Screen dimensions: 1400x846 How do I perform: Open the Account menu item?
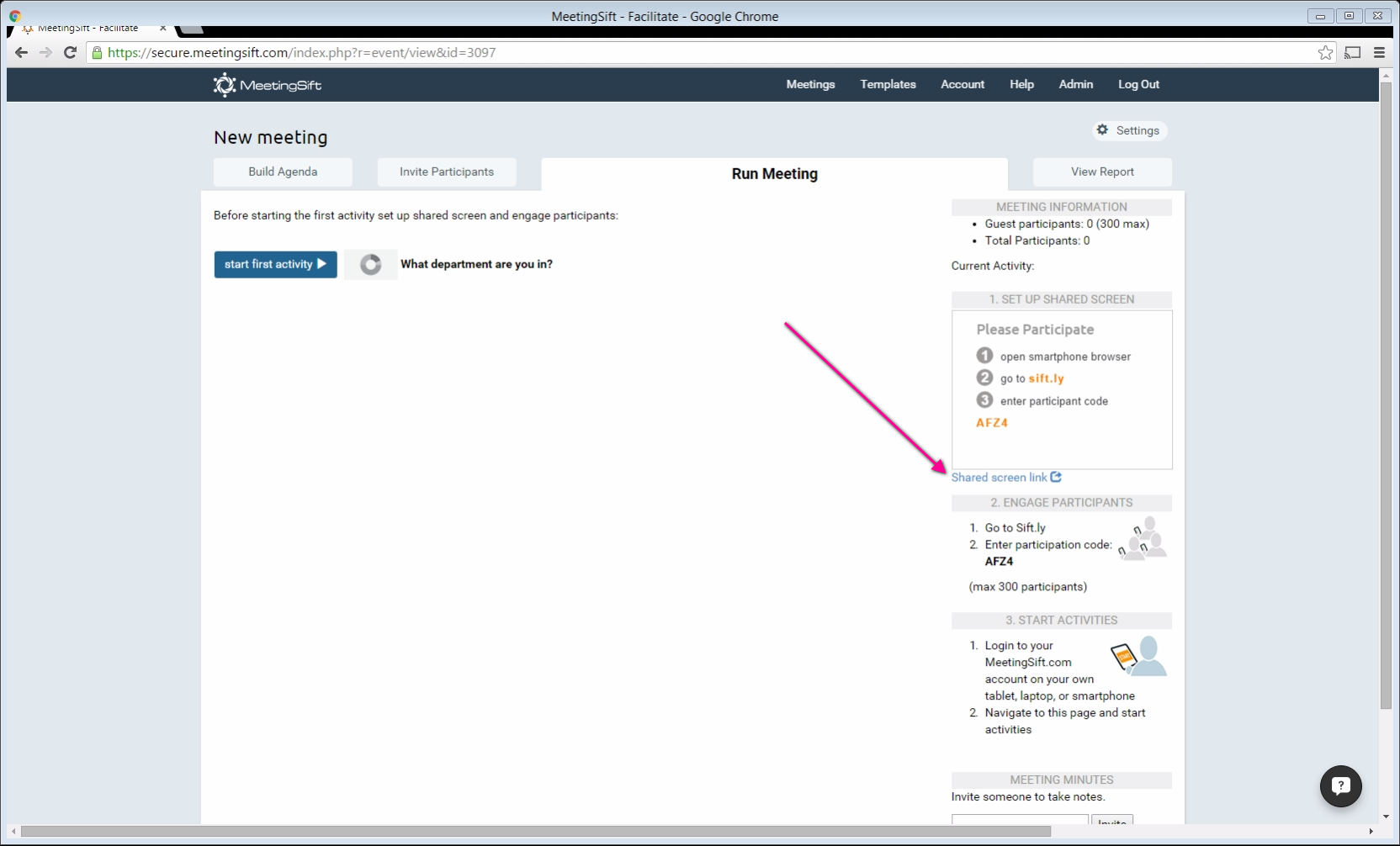click(x=962, y=84)
